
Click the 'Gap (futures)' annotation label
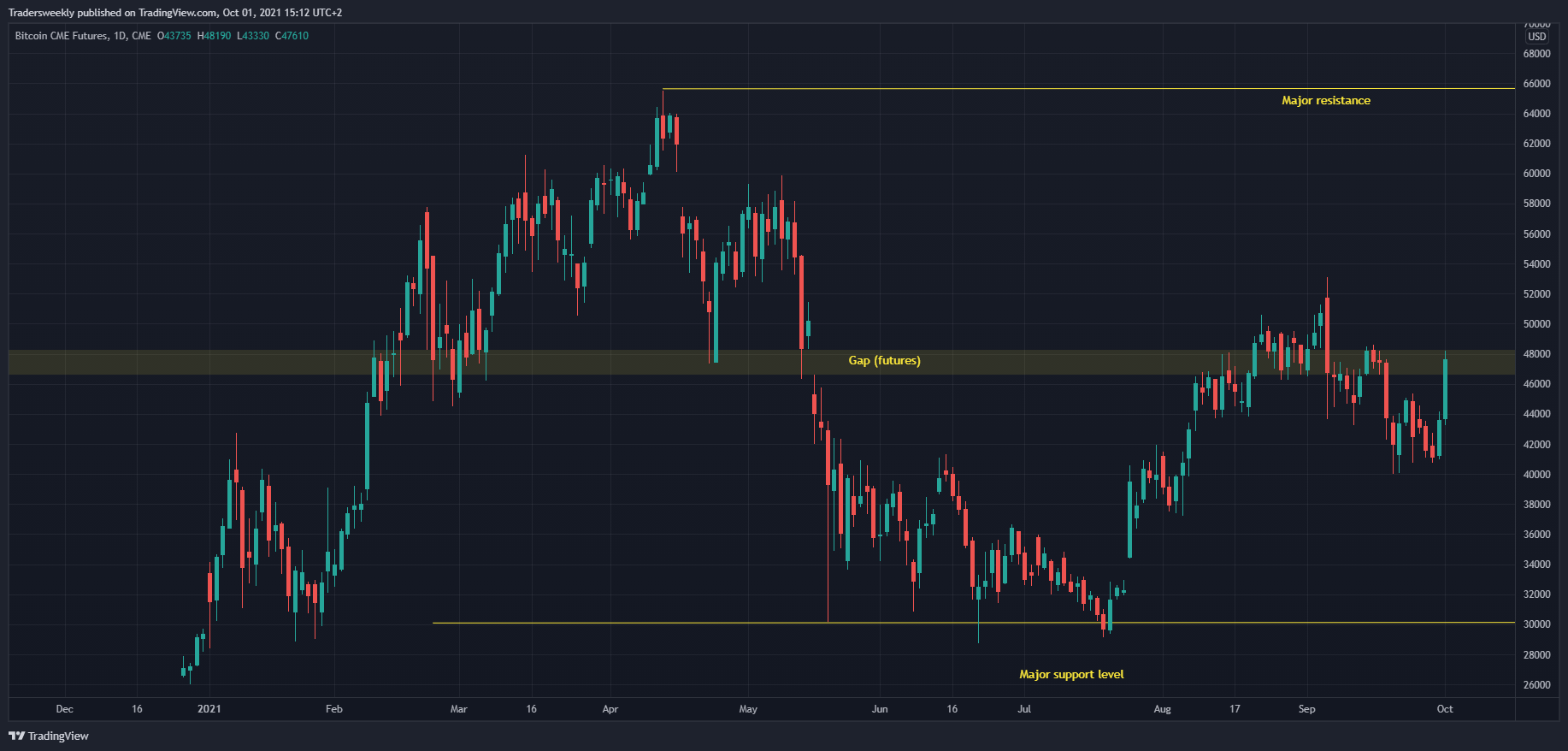[884, 361]
